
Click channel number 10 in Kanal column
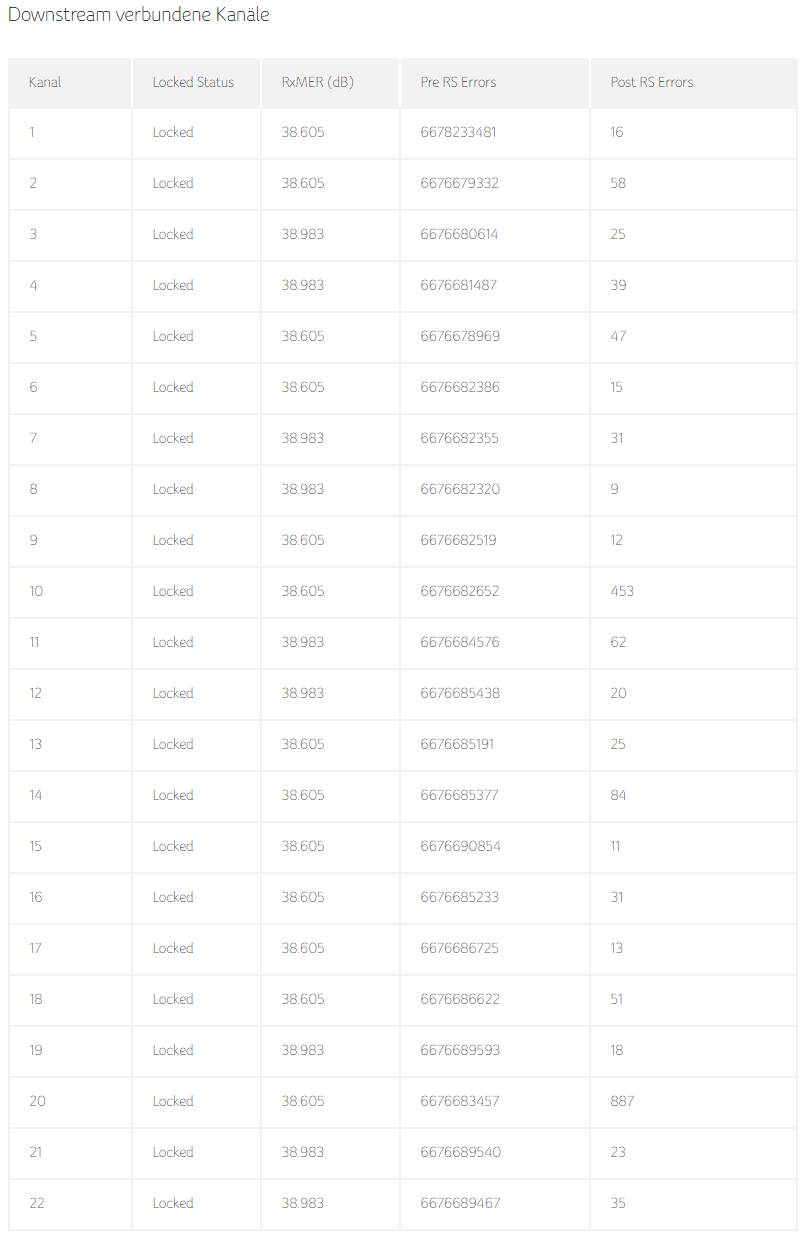pos(36,591)
